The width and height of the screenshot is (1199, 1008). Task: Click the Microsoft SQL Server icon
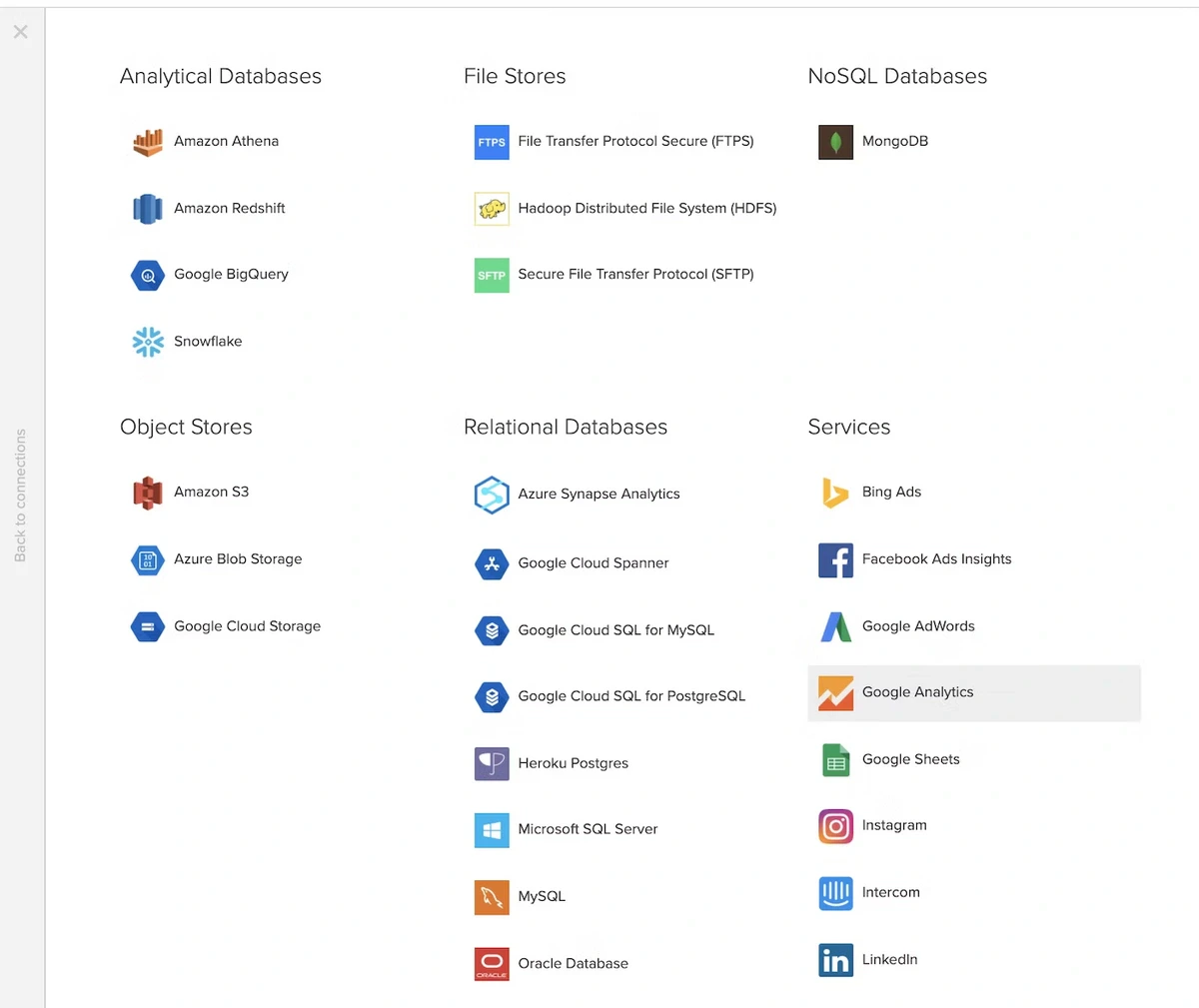[x=492, y=829]
